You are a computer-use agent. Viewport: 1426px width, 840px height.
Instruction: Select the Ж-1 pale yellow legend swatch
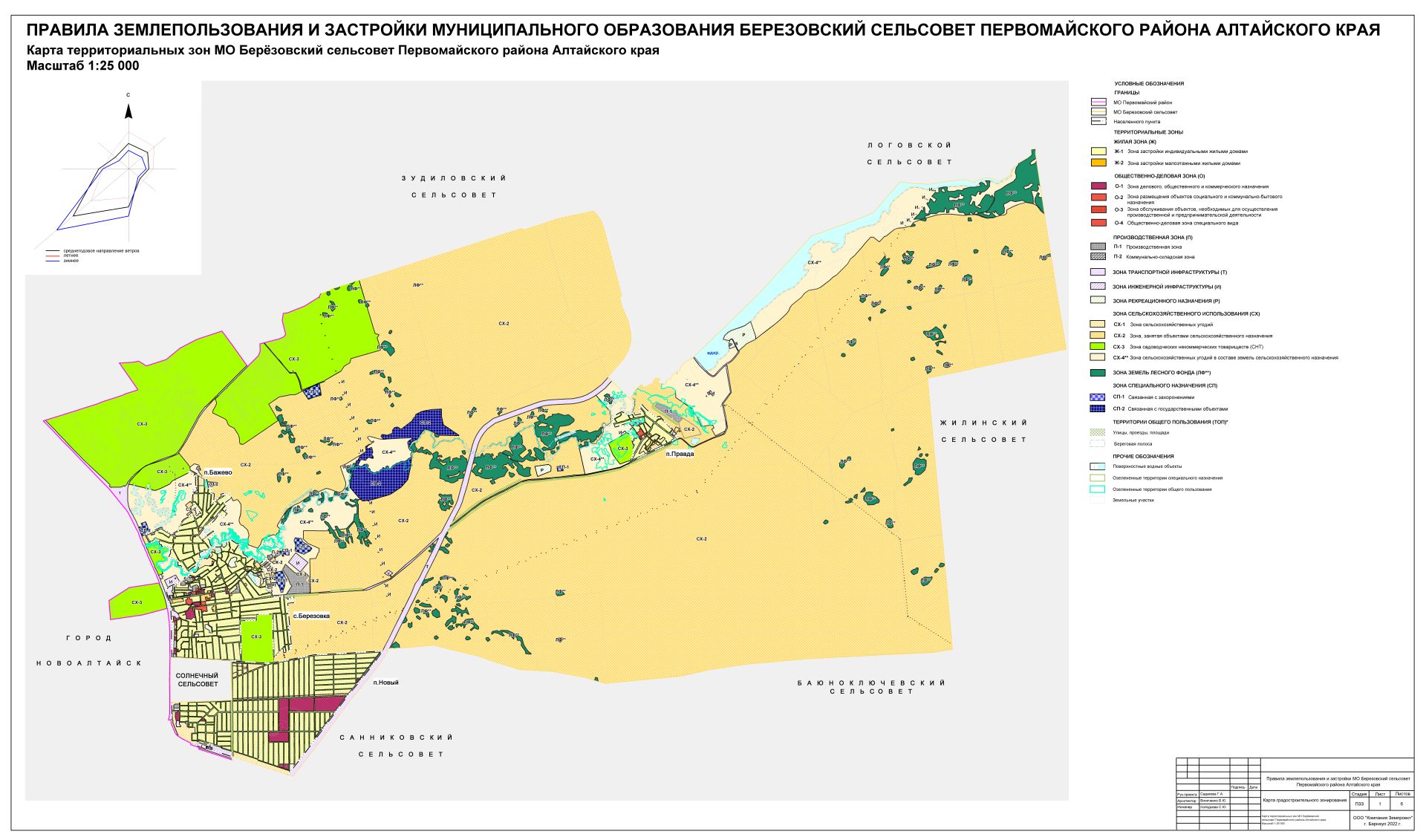click(x=1098, y=151)
